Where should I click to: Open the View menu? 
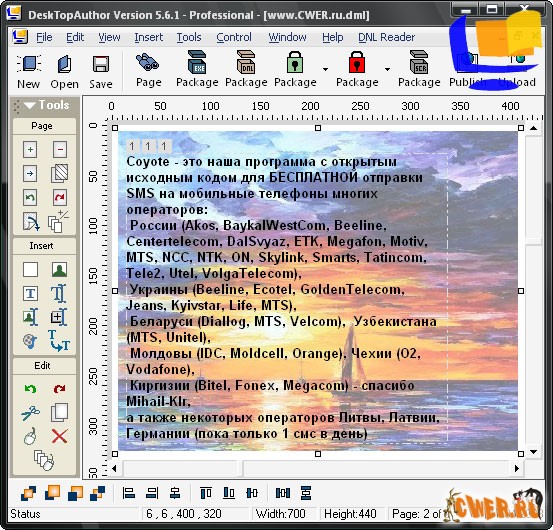[x=109, y=37]
